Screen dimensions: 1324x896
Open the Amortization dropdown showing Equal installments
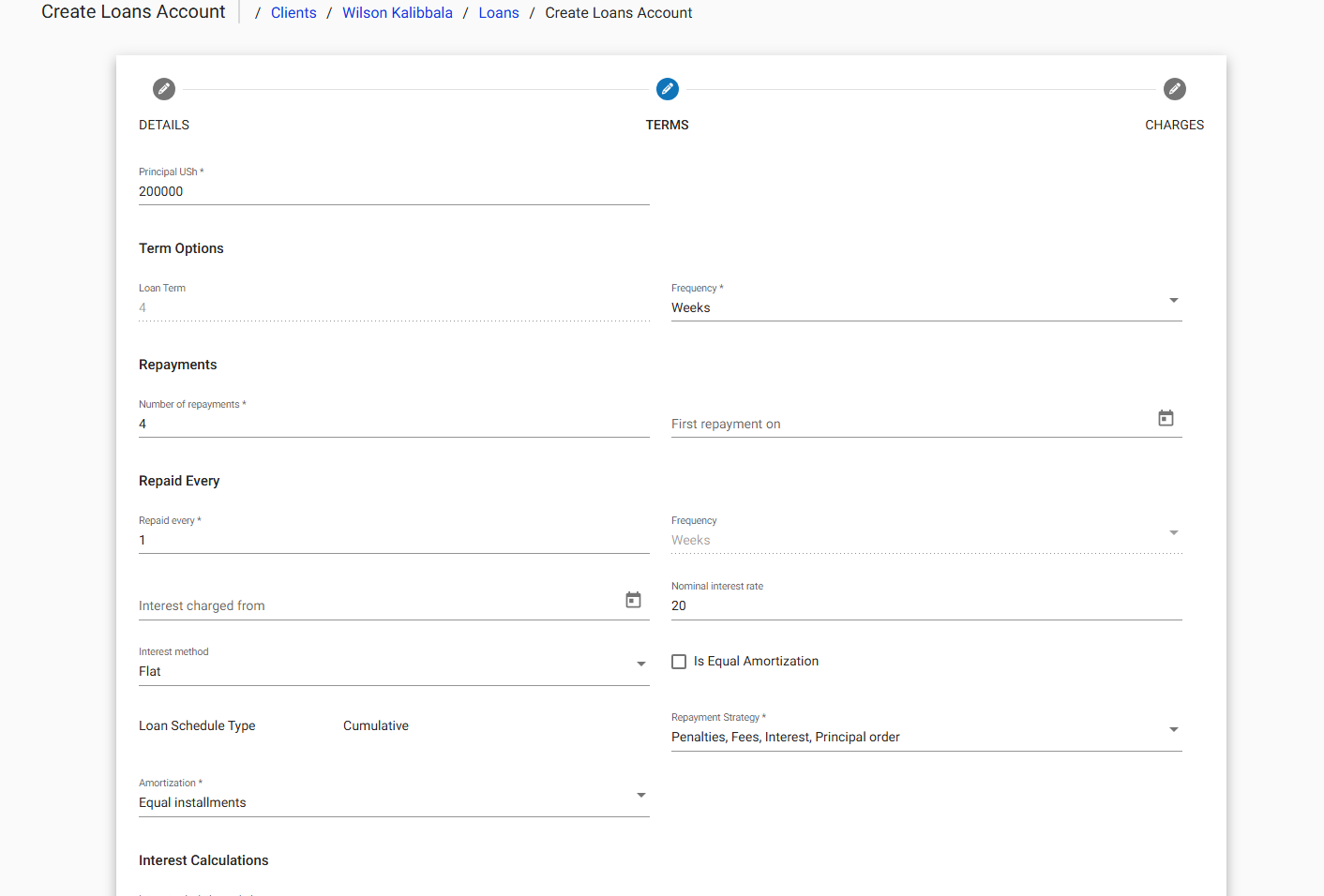641,794
